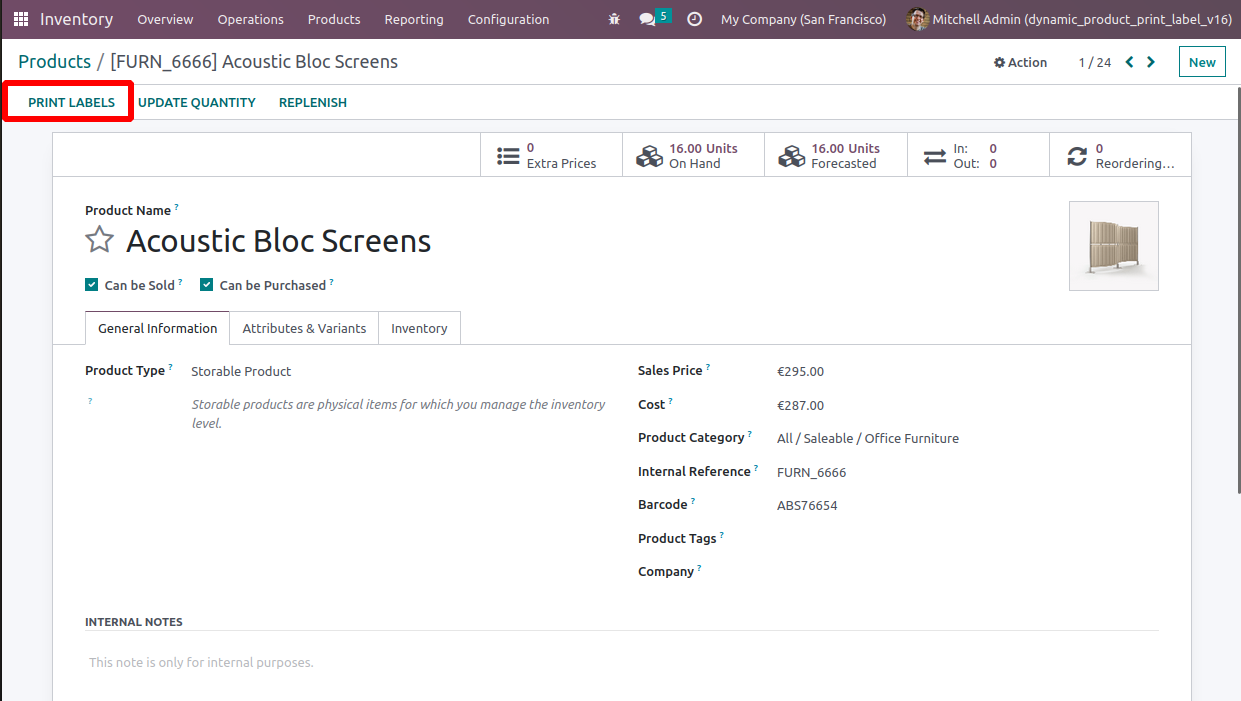Toggle the Can be Purchased checkbox
Viewport: 1241px width, 701px height.
(x=207, y=285)
